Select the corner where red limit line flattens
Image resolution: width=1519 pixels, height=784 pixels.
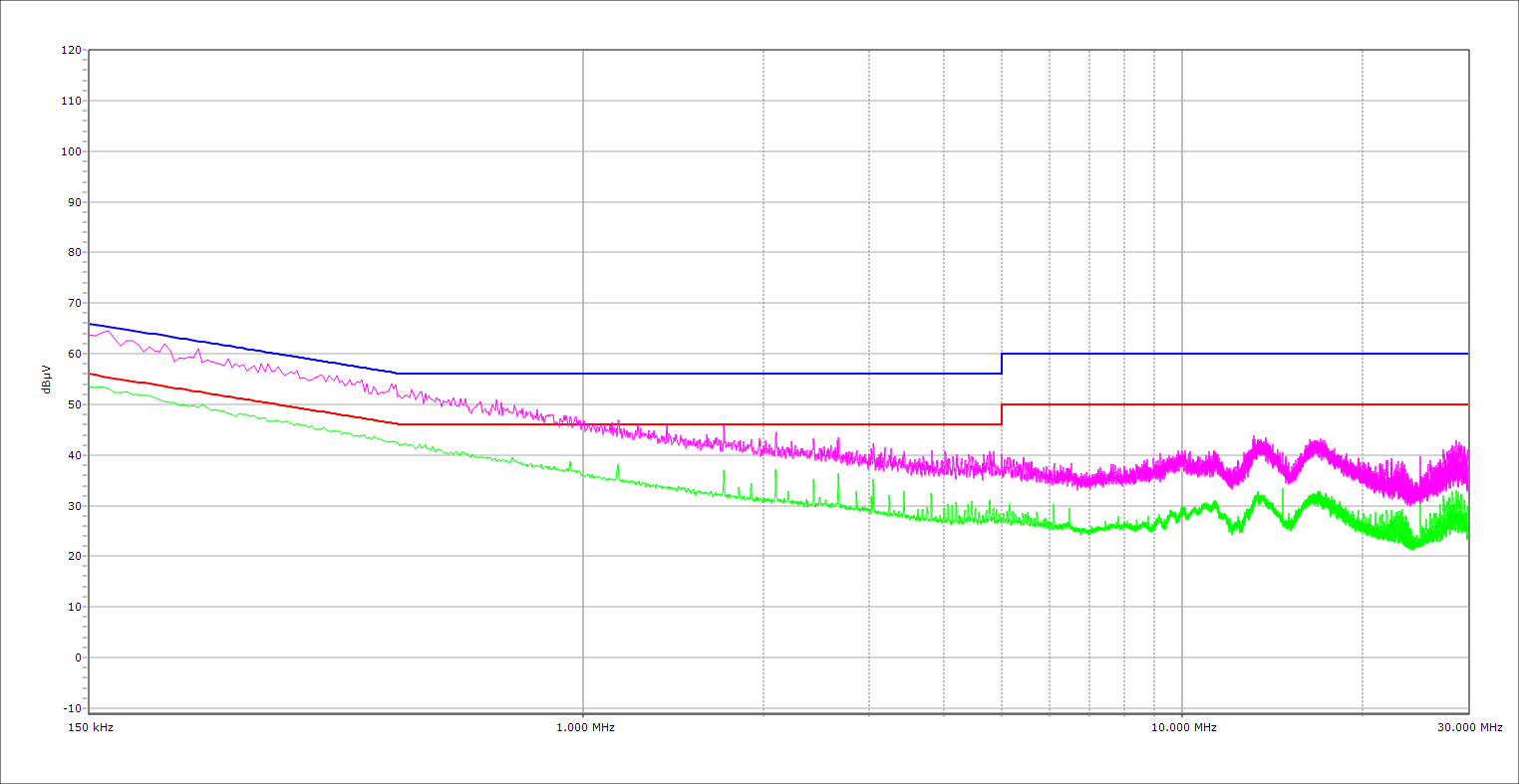click(398, 424)
